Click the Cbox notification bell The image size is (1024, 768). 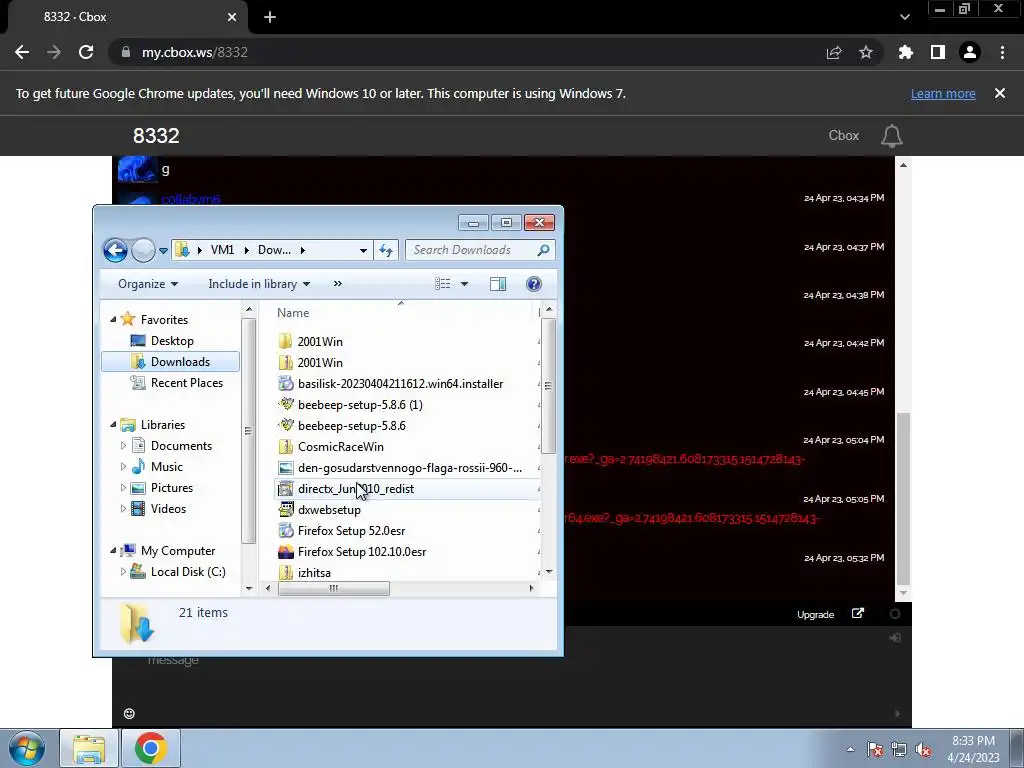[x=891, y=136]
